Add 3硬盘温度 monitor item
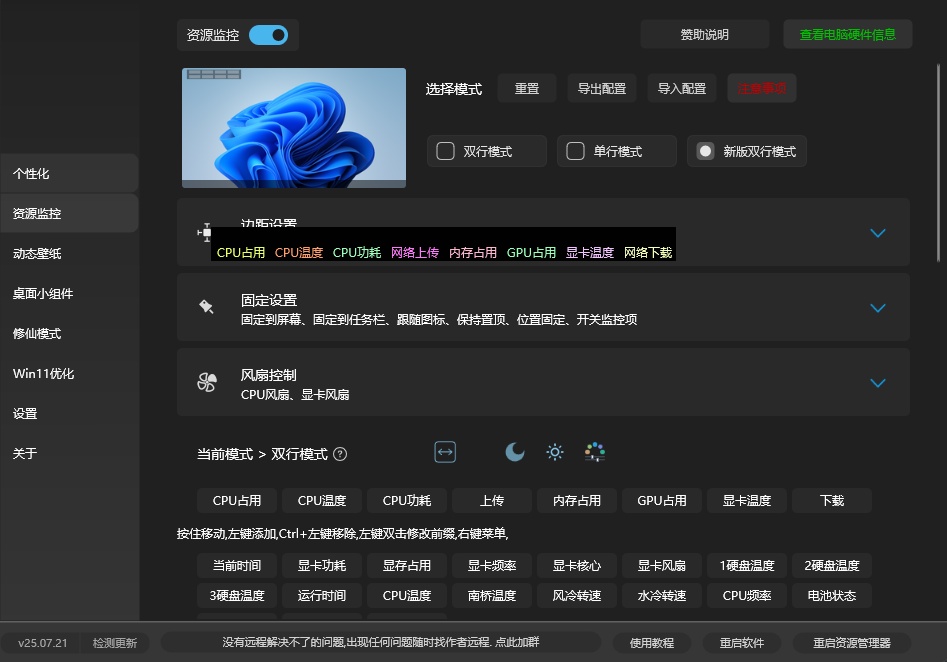Image resolution: width=947 pixels, height=662 pixels. click(237, 596)
